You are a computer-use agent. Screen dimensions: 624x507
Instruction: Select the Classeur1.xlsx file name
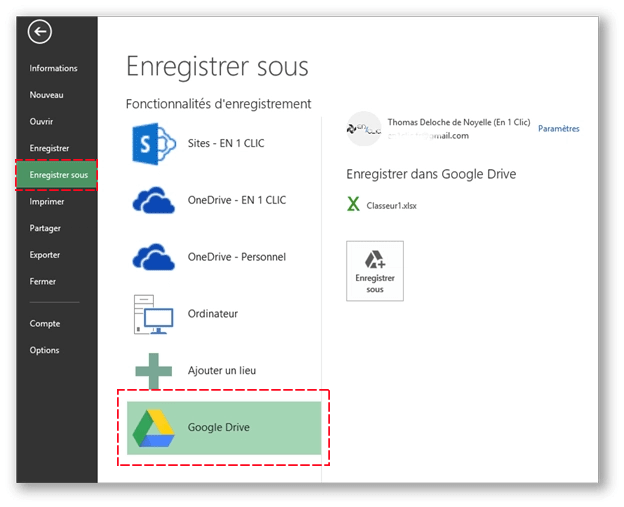pyautogui.click(x=392, y=206)
